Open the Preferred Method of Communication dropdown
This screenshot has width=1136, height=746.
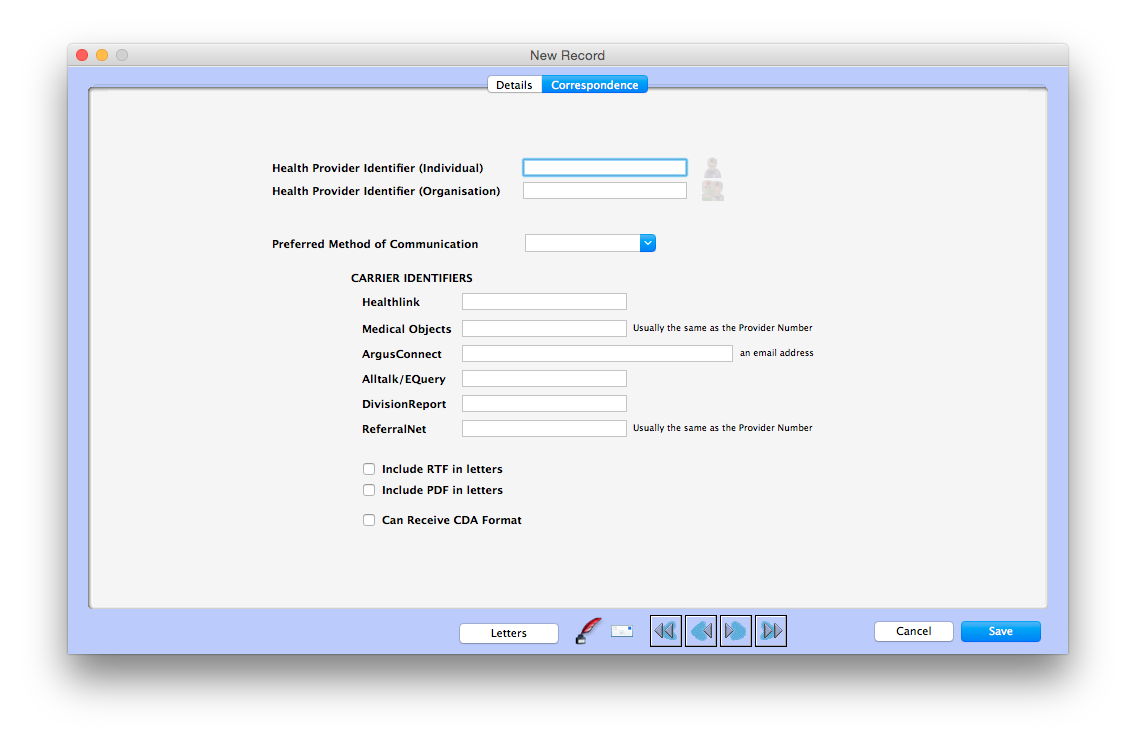[647, 242]
